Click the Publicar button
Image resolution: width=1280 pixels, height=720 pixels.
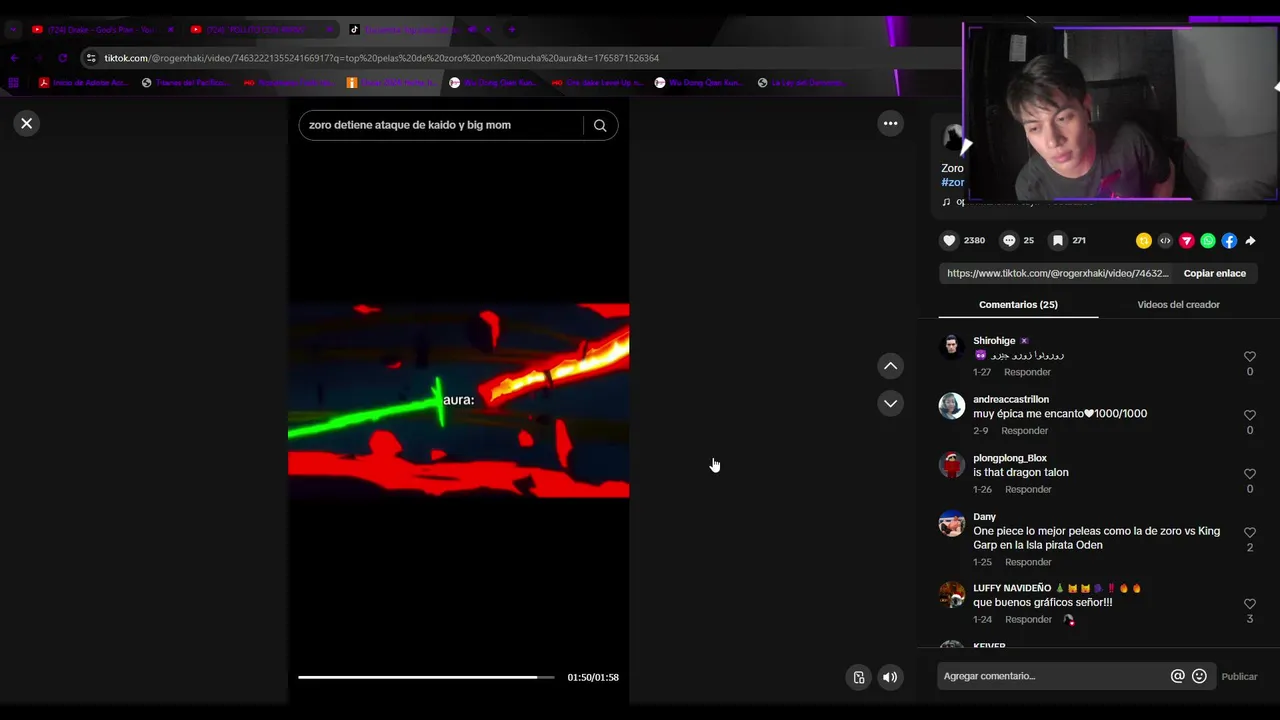pyautogui.click(x=1239, y=676)
